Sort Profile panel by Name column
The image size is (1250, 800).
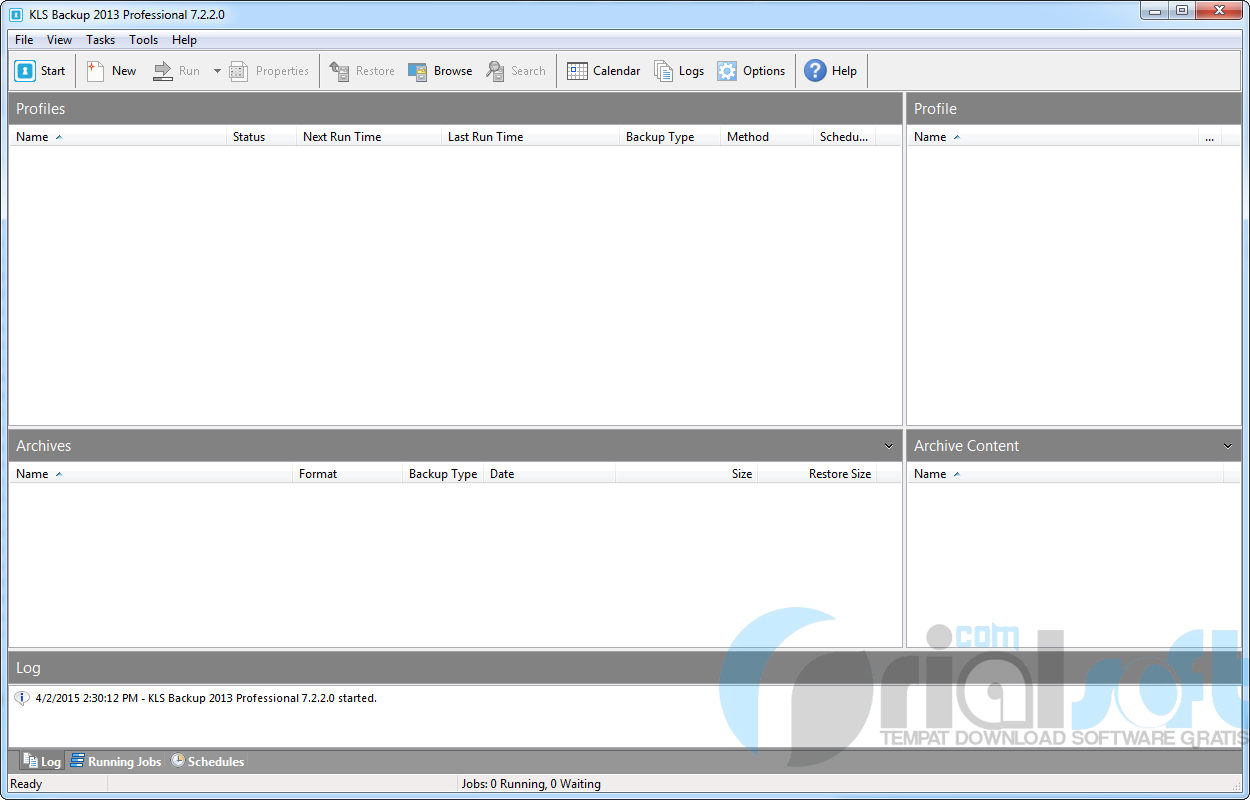1053,137
